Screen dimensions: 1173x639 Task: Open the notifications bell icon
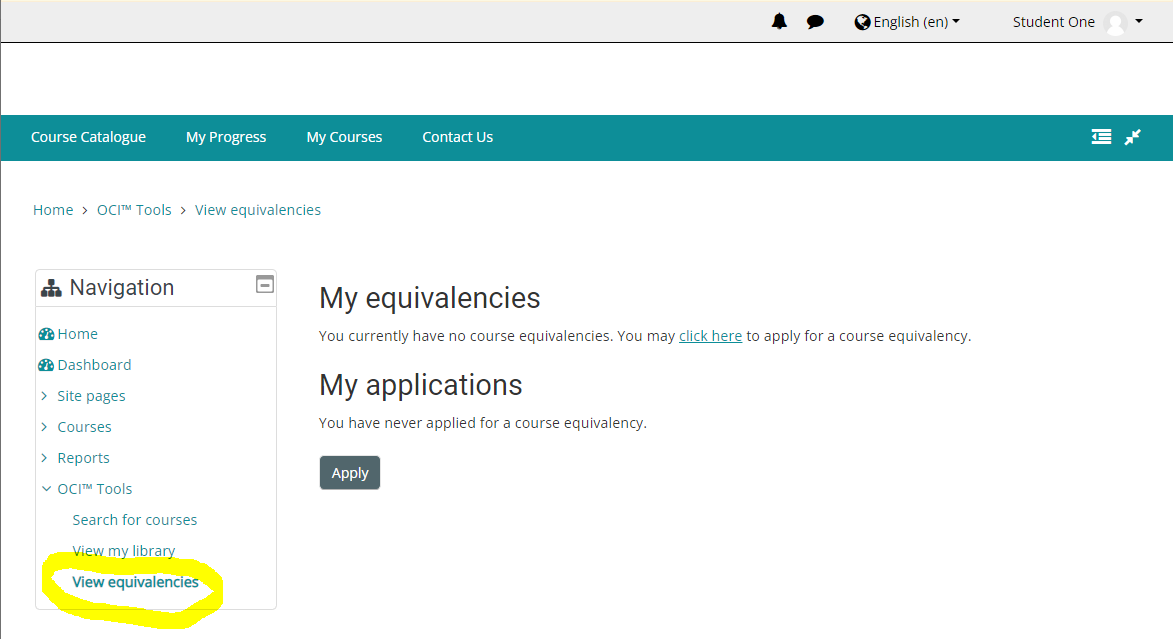[779, 22]
